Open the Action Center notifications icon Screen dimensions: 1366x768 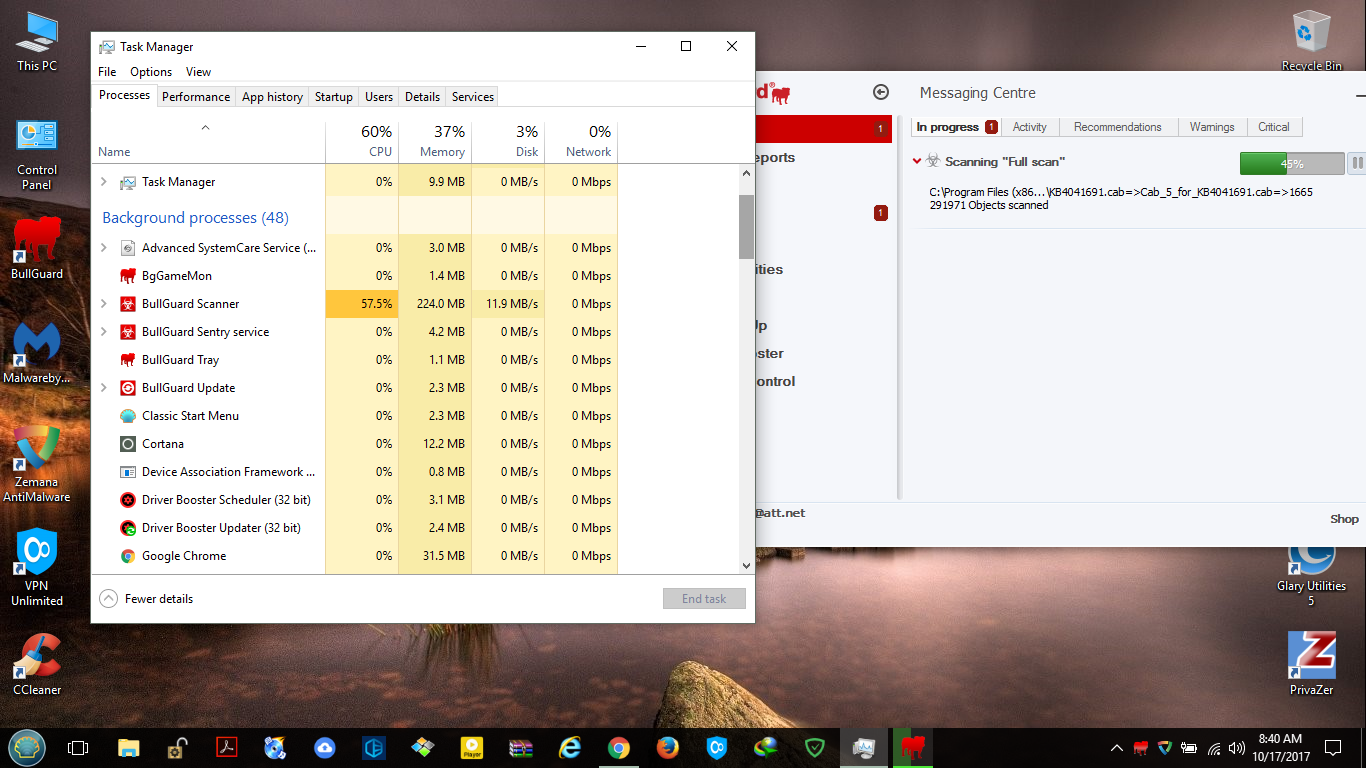1333,747
